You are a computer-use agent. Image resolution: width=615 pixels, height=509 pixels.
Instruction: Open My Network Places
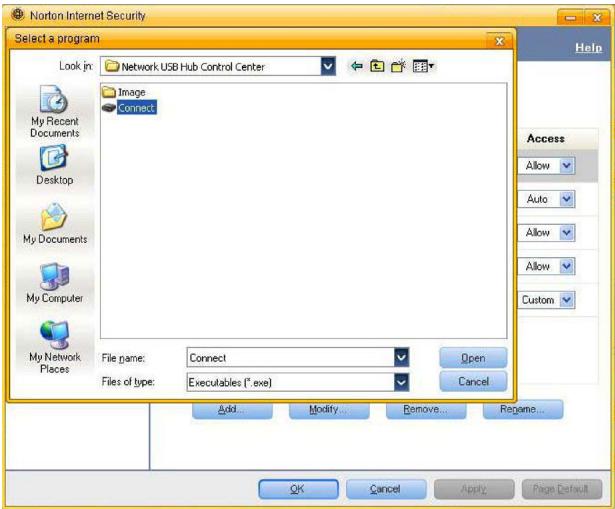coord(55,347)
